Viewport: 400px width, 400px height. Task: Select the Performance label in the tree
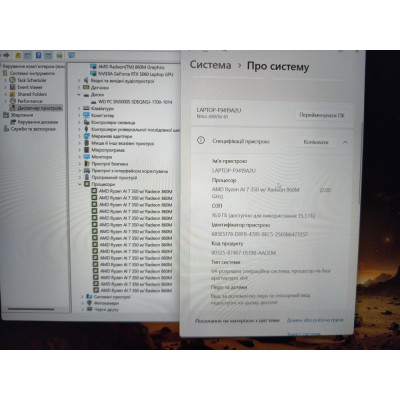pyautogui.click(x=30, y=101)
